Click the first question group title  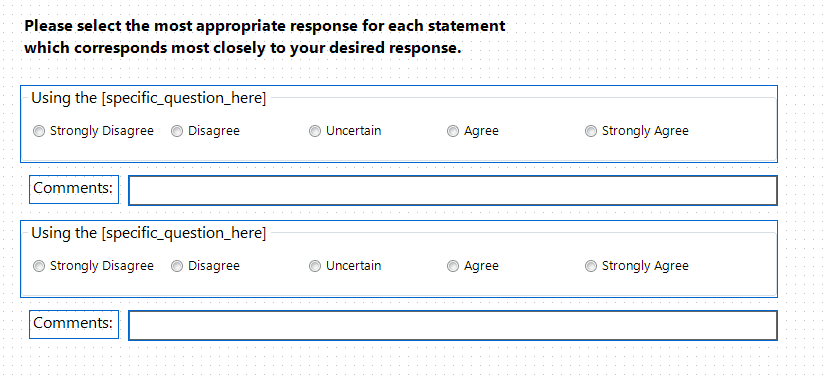149,98
